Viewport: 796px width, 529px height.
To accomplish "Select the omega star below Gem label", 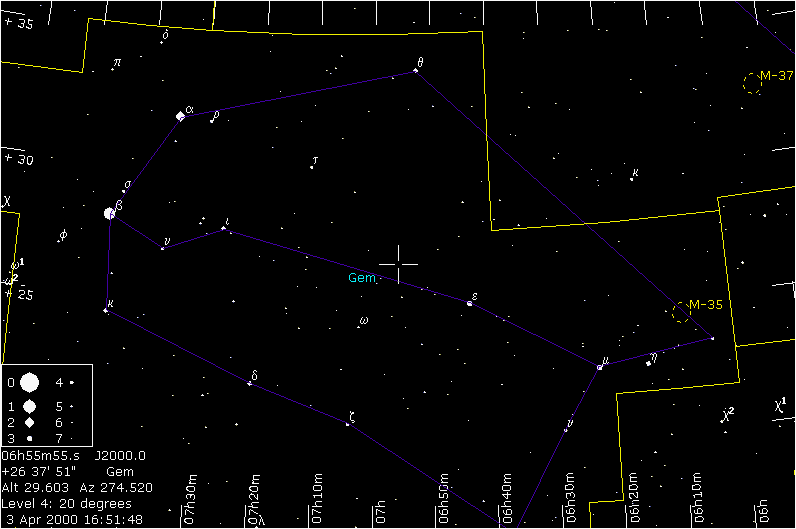I will (x=361, y=325).
